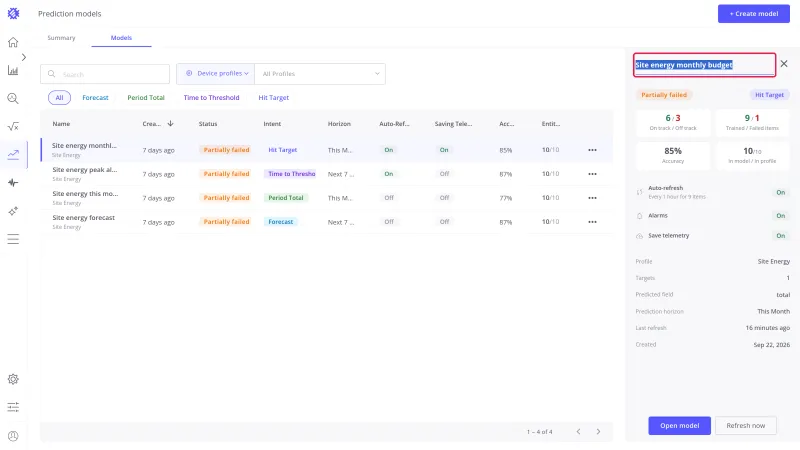Expand the sidebar with the chevron arrow
This screenshot has width=800, height=450.
24,57
